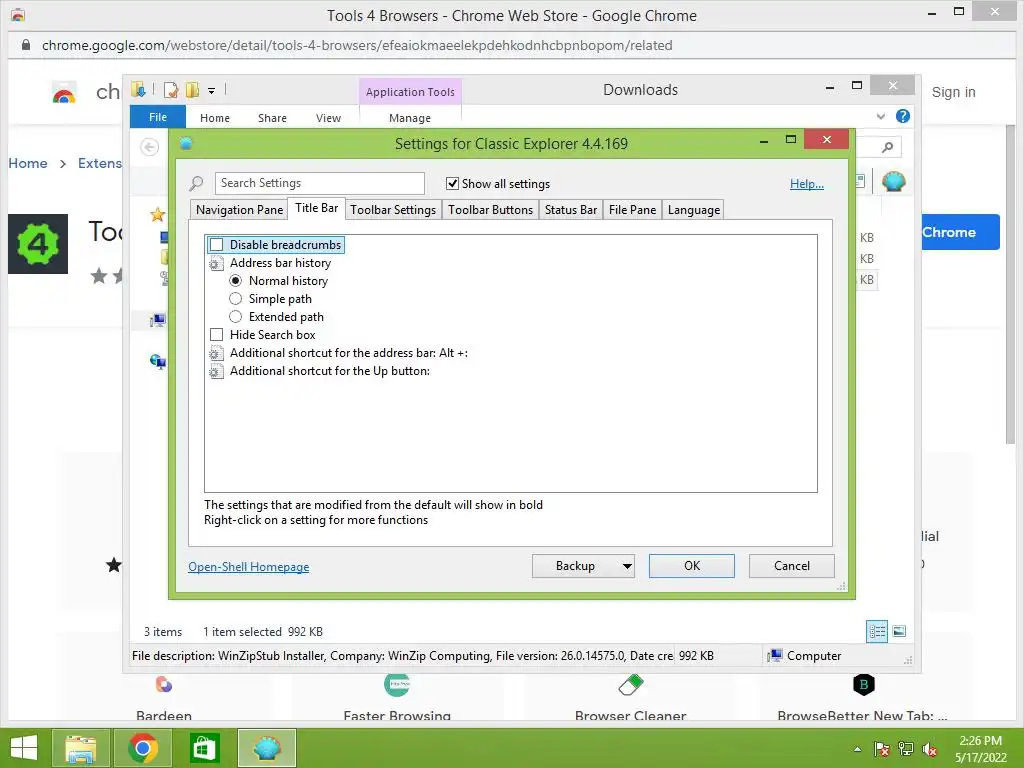The width and height of the screenshot is (1024, 768).
Task: Open the Manage tab under Application Tools
Action: [x=409, y=118]
